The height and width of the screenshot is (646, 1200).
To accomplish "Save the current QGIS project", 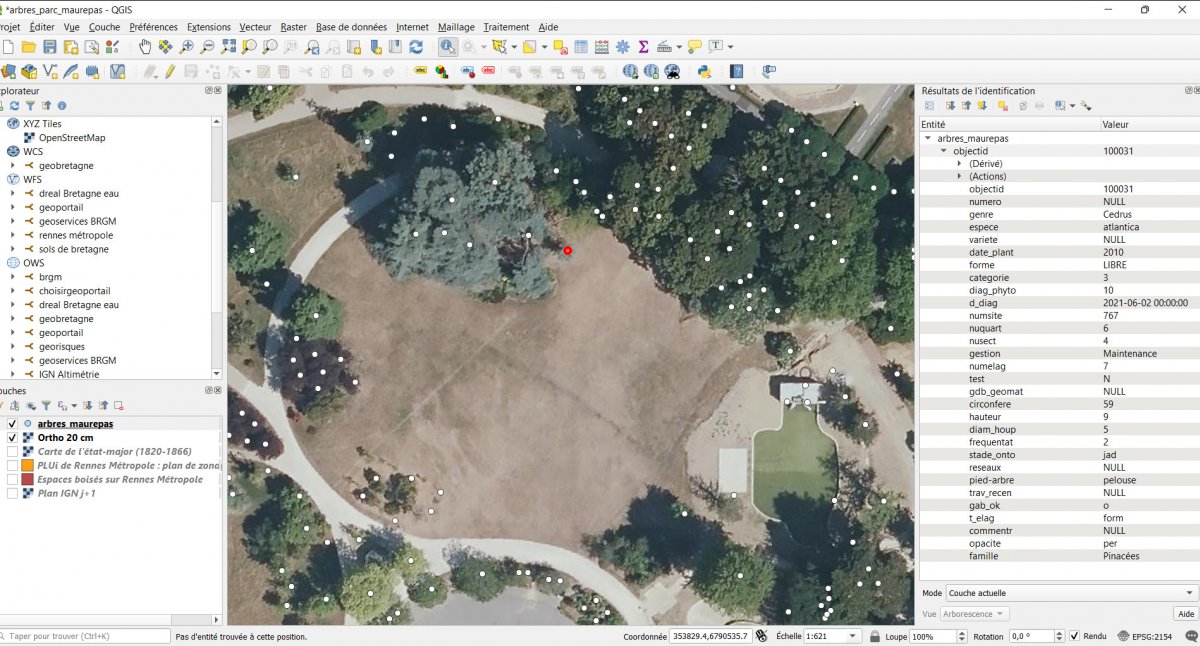I will [50, 46].
